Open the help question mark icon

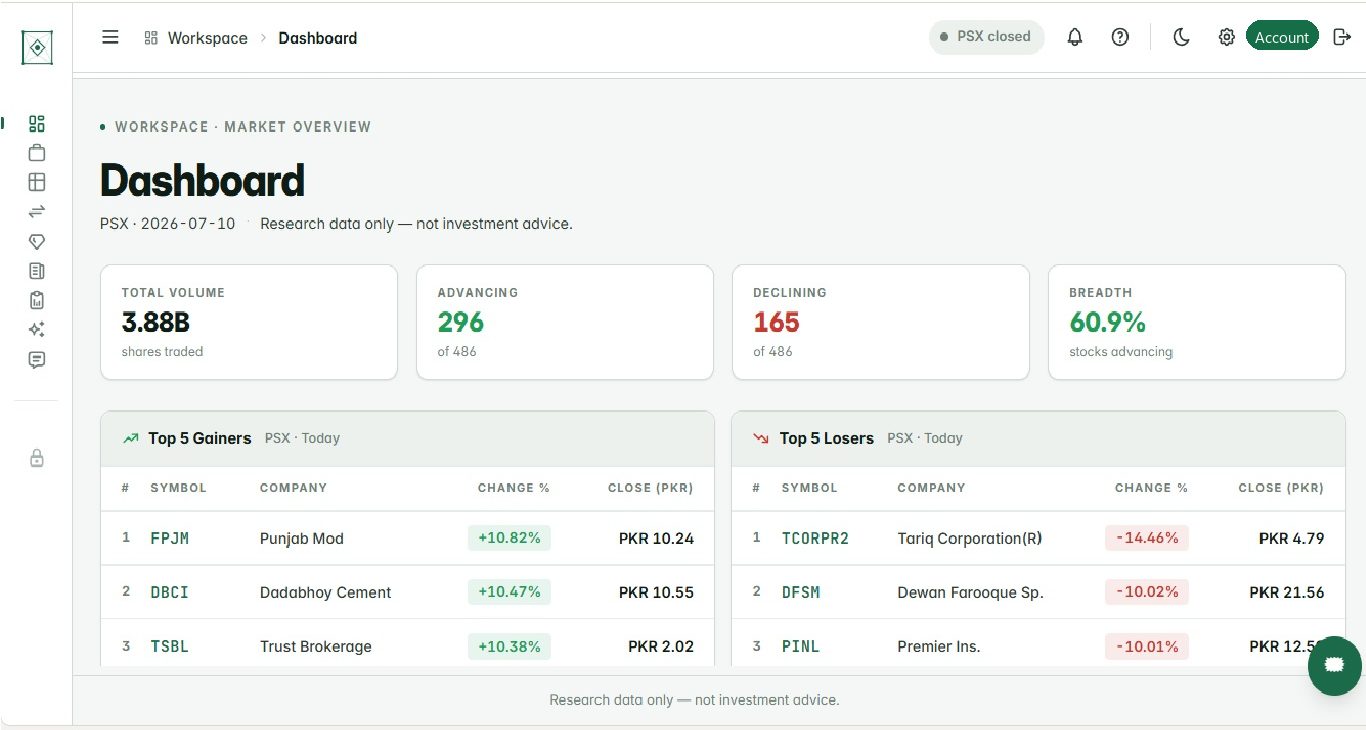click(x=1120, y=37)
